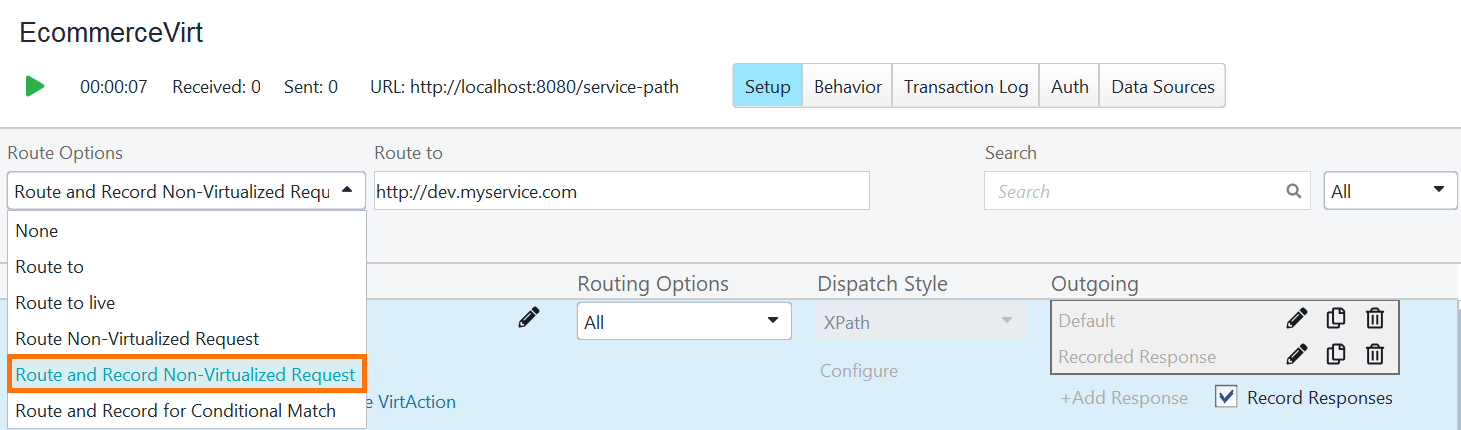Start the virtual service with the green play button
Viewport: 1461px width, 430px height.
click(35, 87)
